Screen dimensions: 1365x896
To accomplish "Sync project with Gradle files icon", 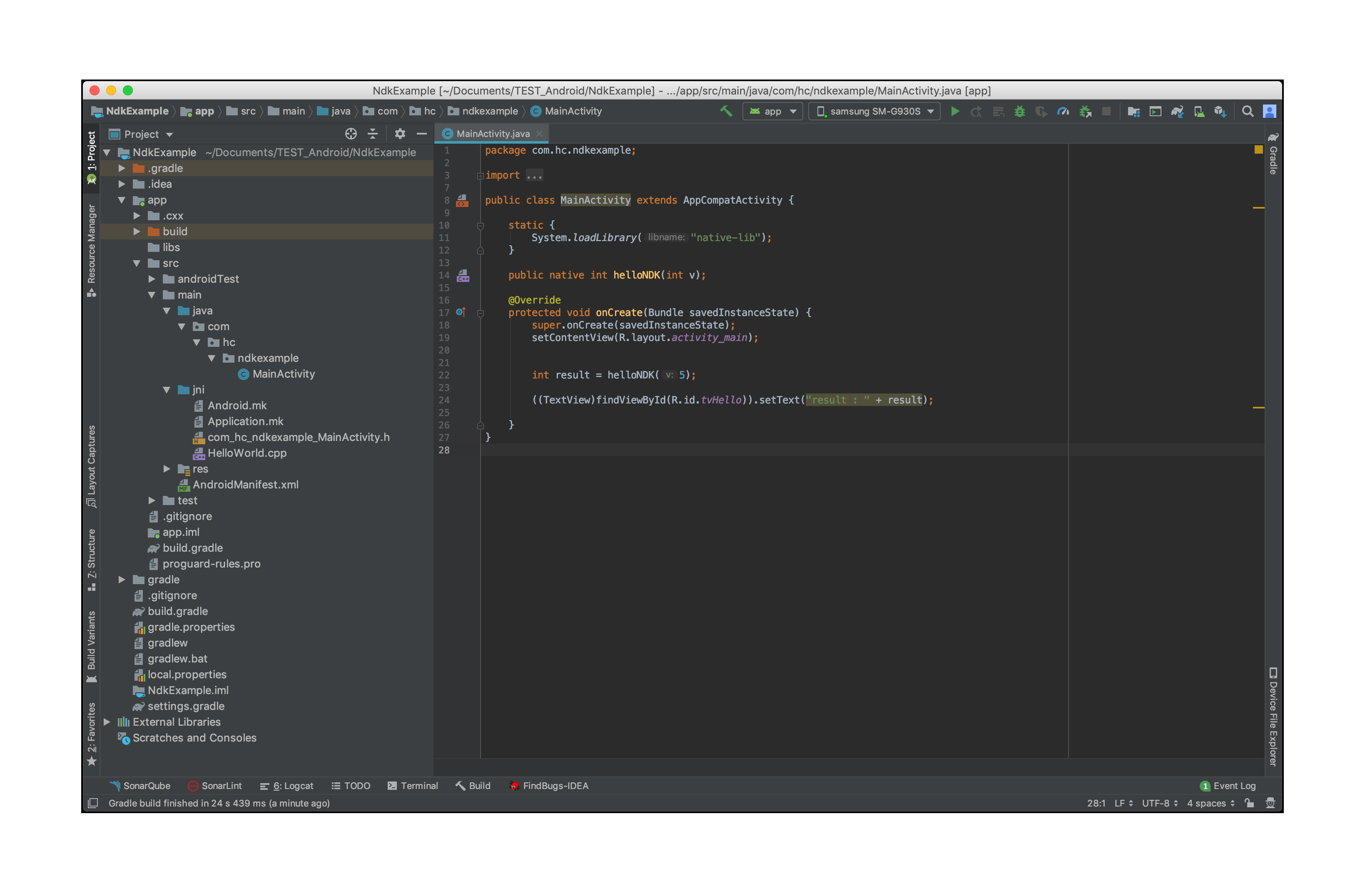I will [x=1177, y=111].
